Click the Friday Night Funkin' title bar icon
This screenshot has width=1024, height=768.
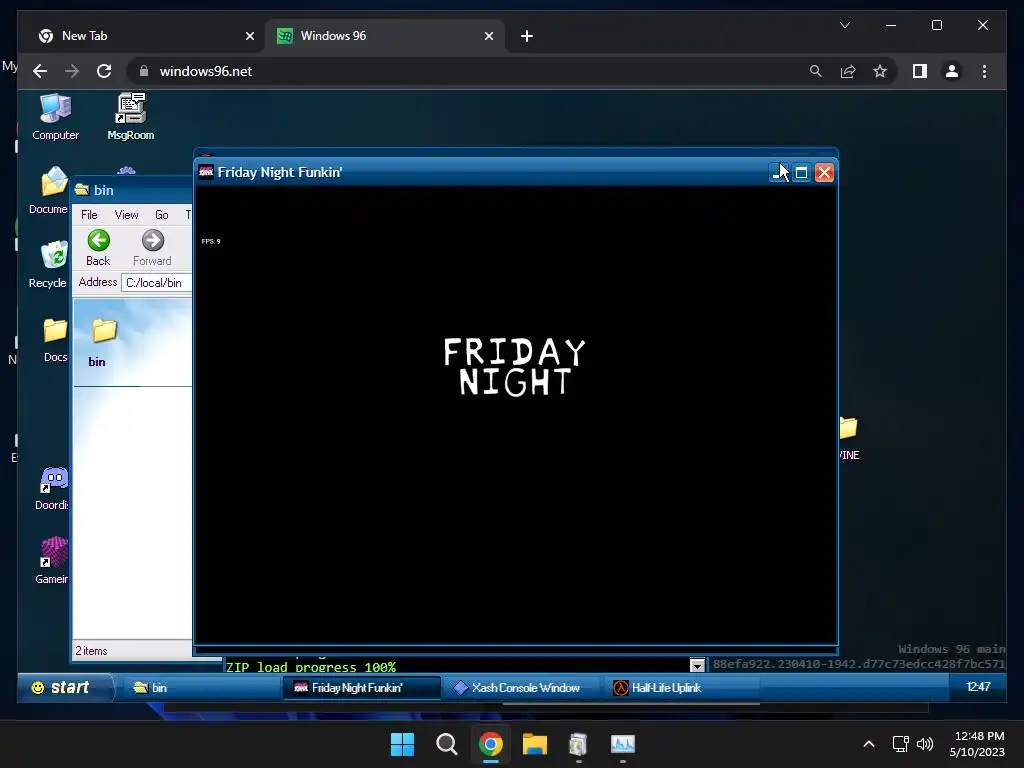(206, 172)
